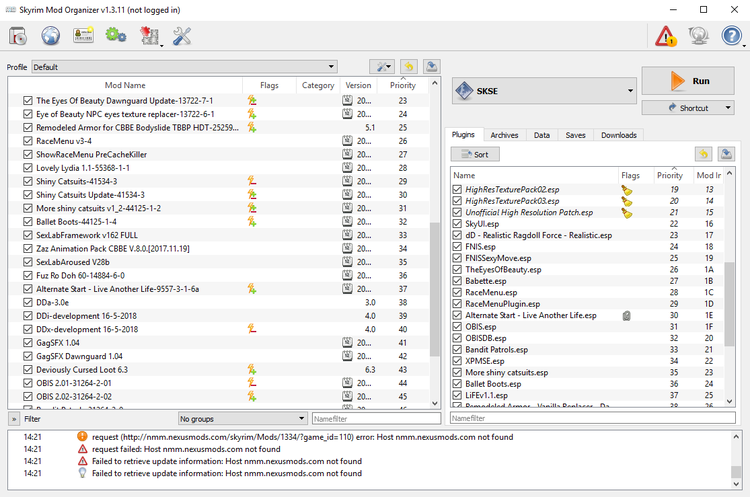Click the plugin list create backup icon
Viewport: 750px width, 497px height.
click(726, 154)
